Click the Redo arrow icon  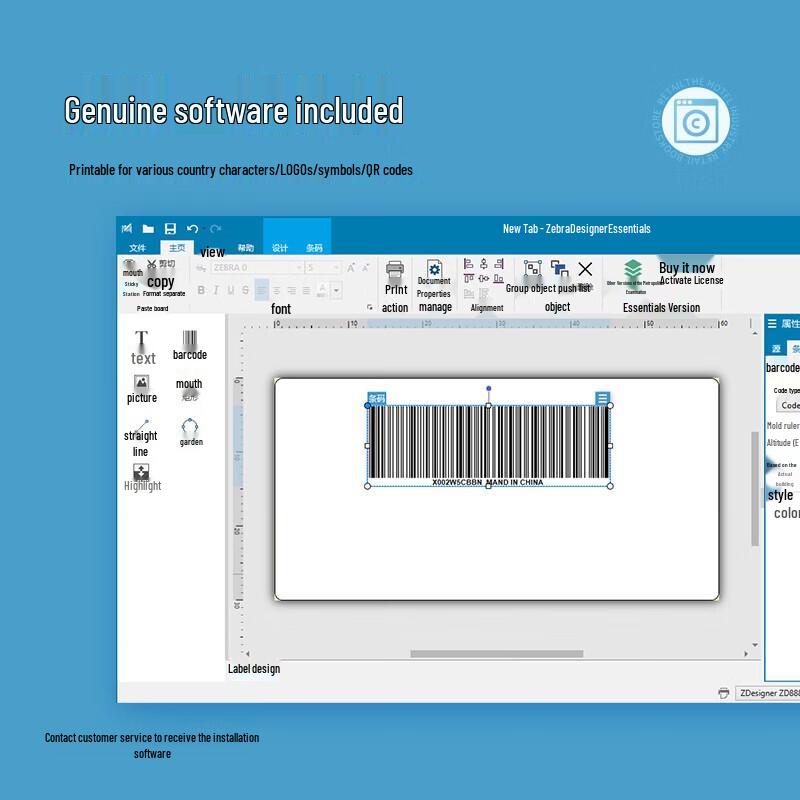tap(216, 229)
